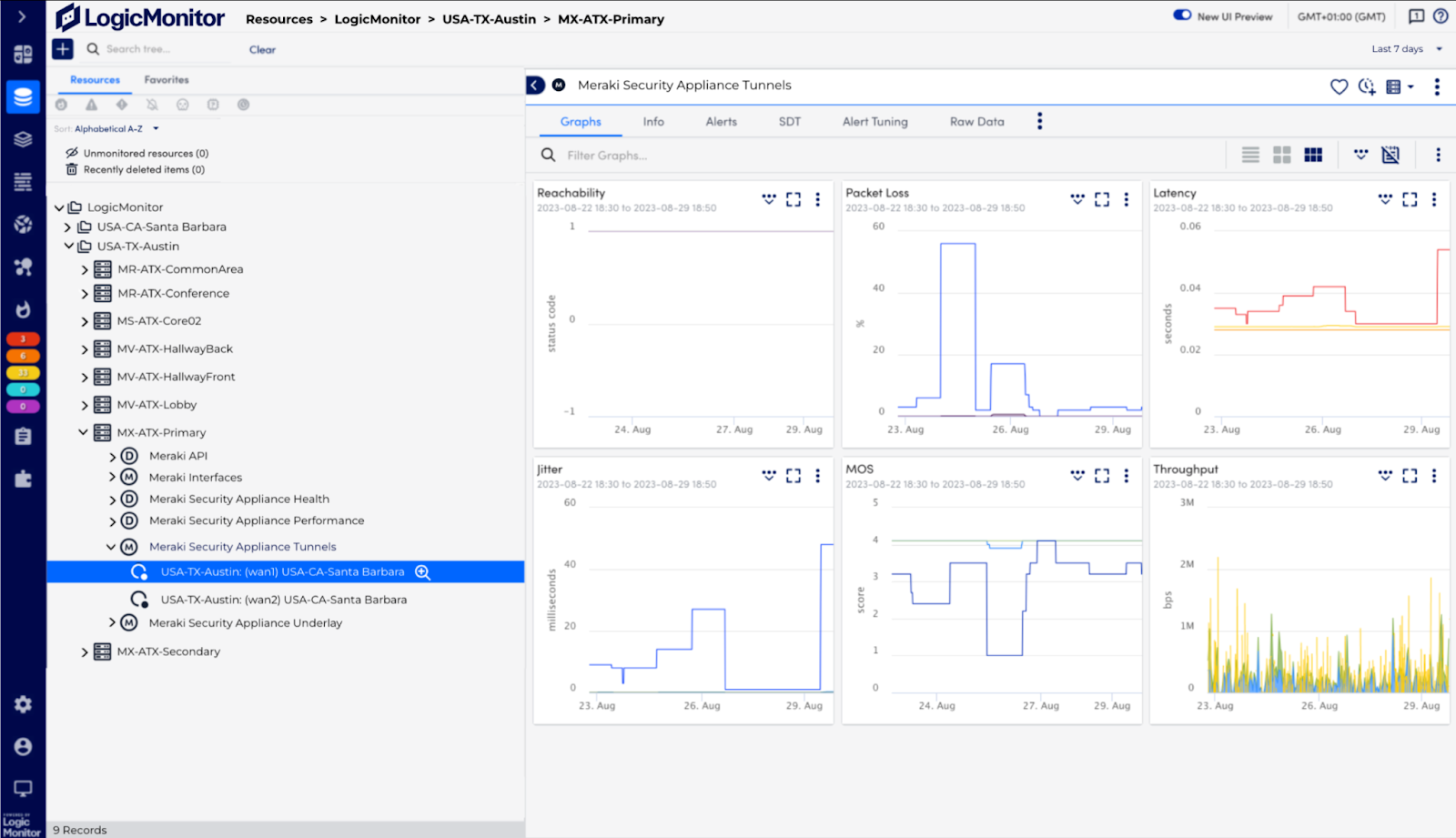
Task: Clear the resource tree search
Action: click(261, 50)
